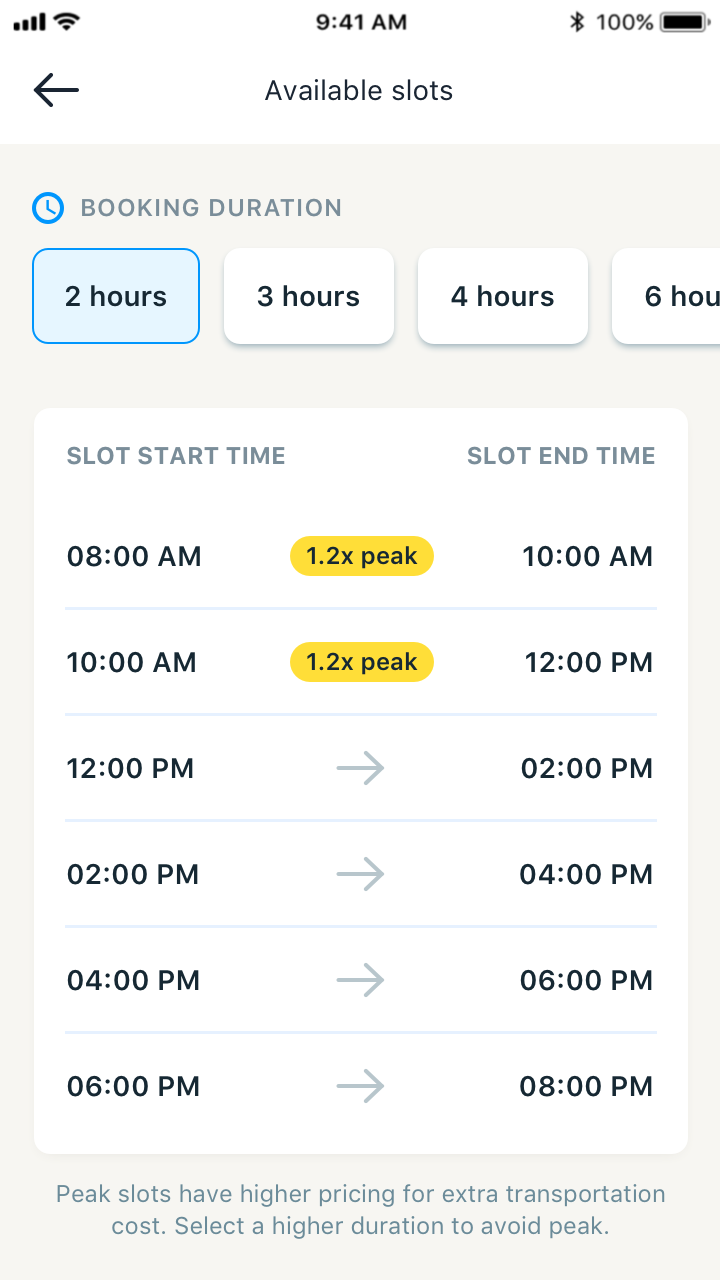
Task: Click the arrow in the 02:00 PM slot
Action: [360, 874]
